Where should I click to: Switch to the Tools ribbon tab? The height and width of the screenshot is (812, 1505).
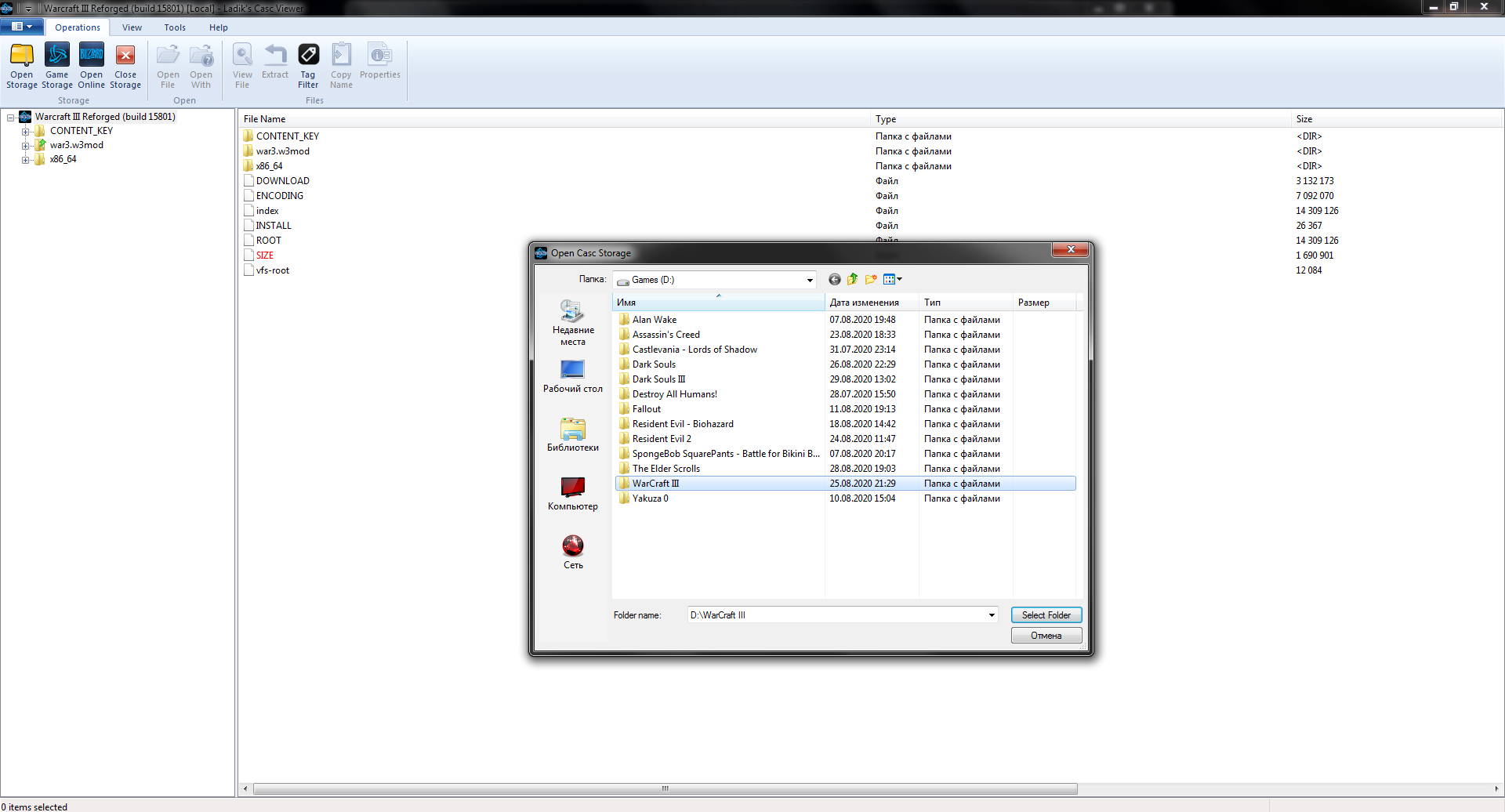coord(175,27)
